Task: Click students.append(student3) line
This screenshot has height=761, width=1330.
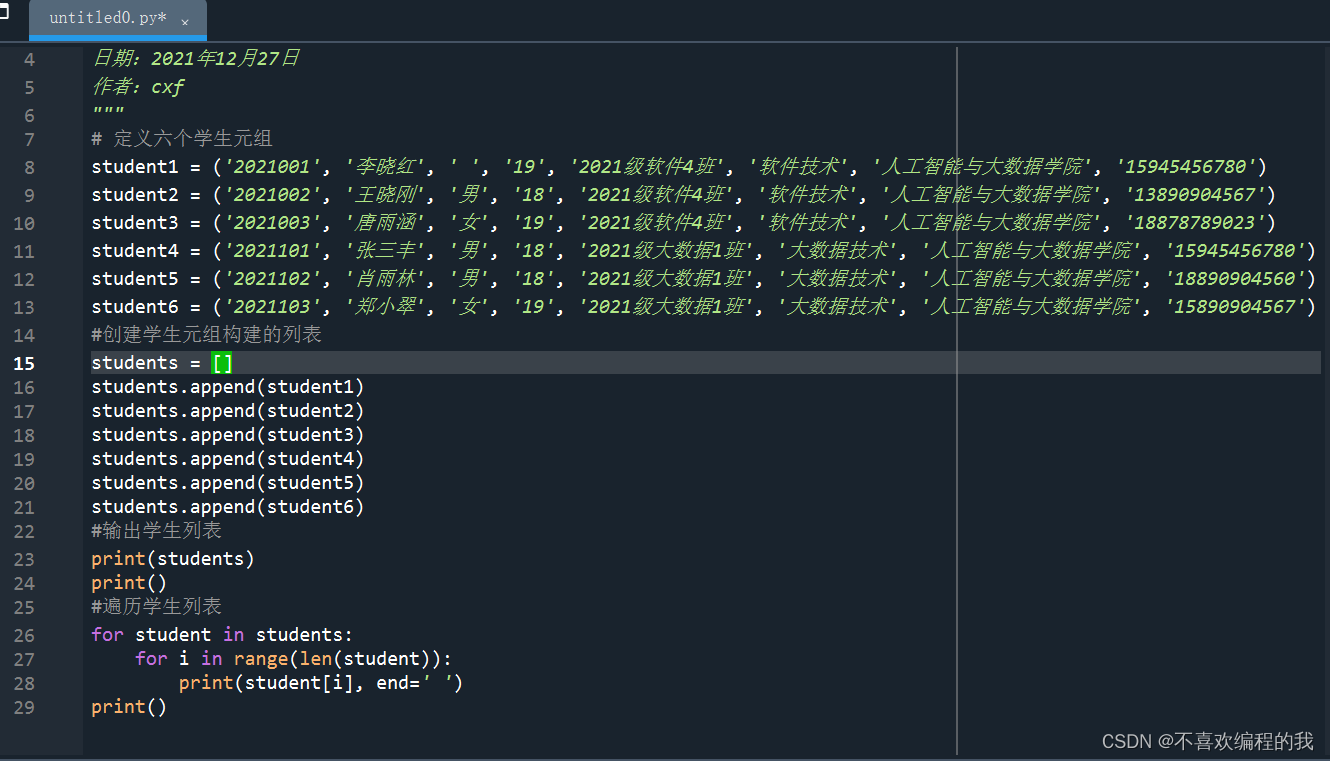Action: tap(228, 434)
